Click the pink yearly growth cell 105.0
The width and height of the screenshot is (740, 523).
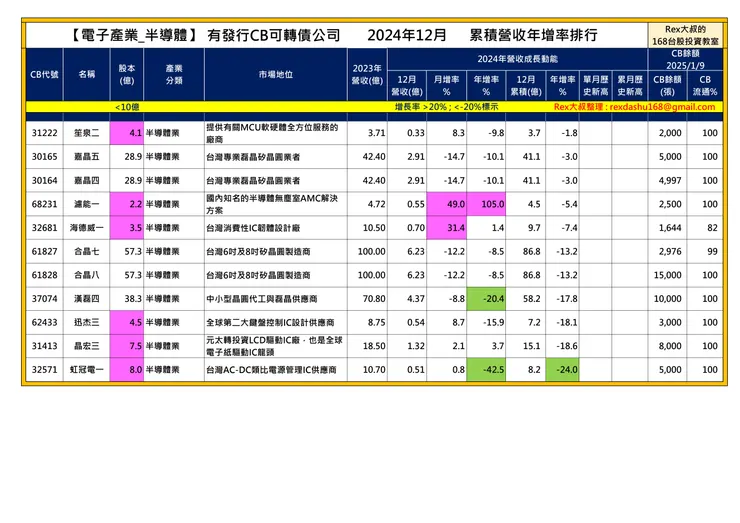click(486, 204)
